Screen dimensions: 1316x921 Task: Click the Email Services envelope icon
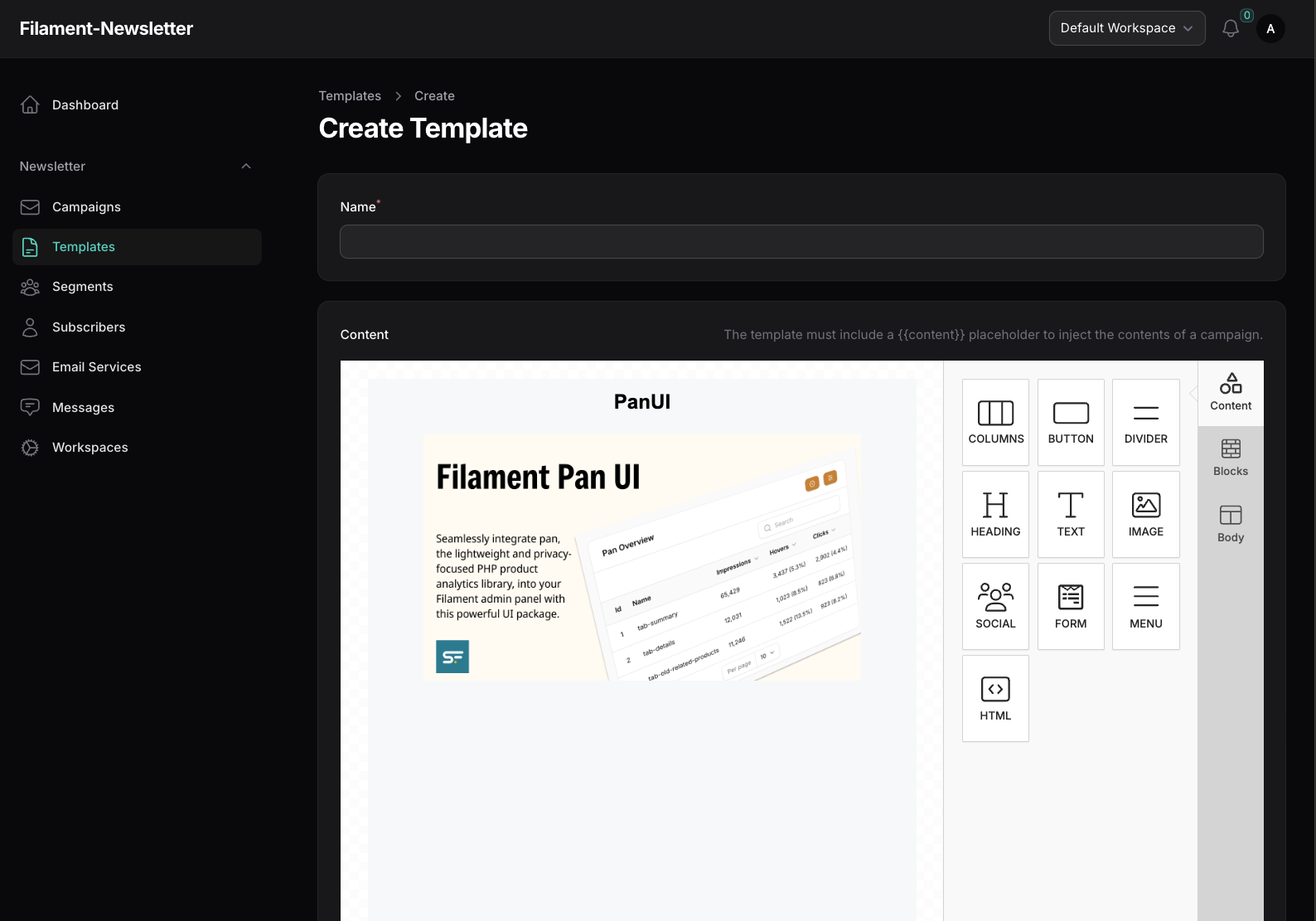30,367
